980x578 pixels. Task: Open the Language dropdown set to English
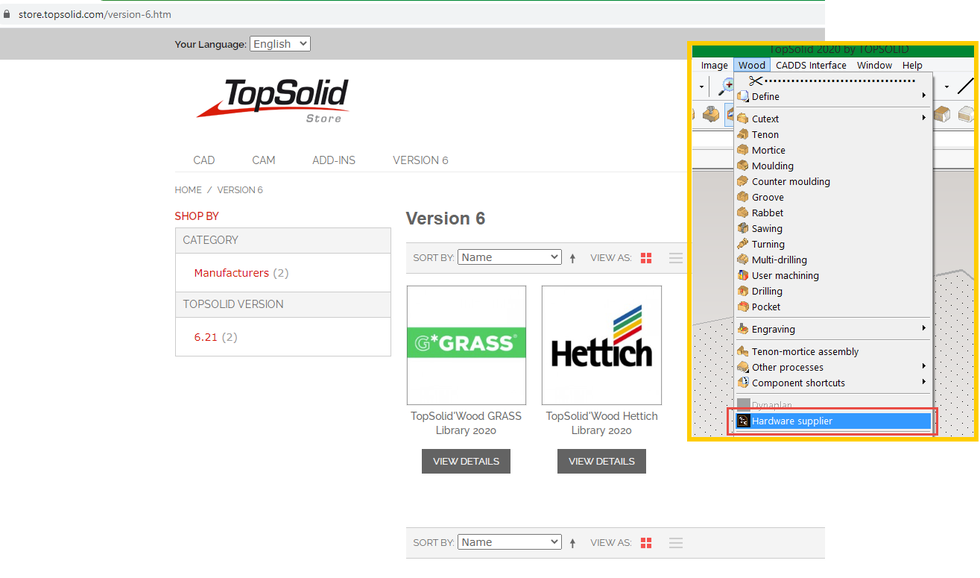click(280, 44)
